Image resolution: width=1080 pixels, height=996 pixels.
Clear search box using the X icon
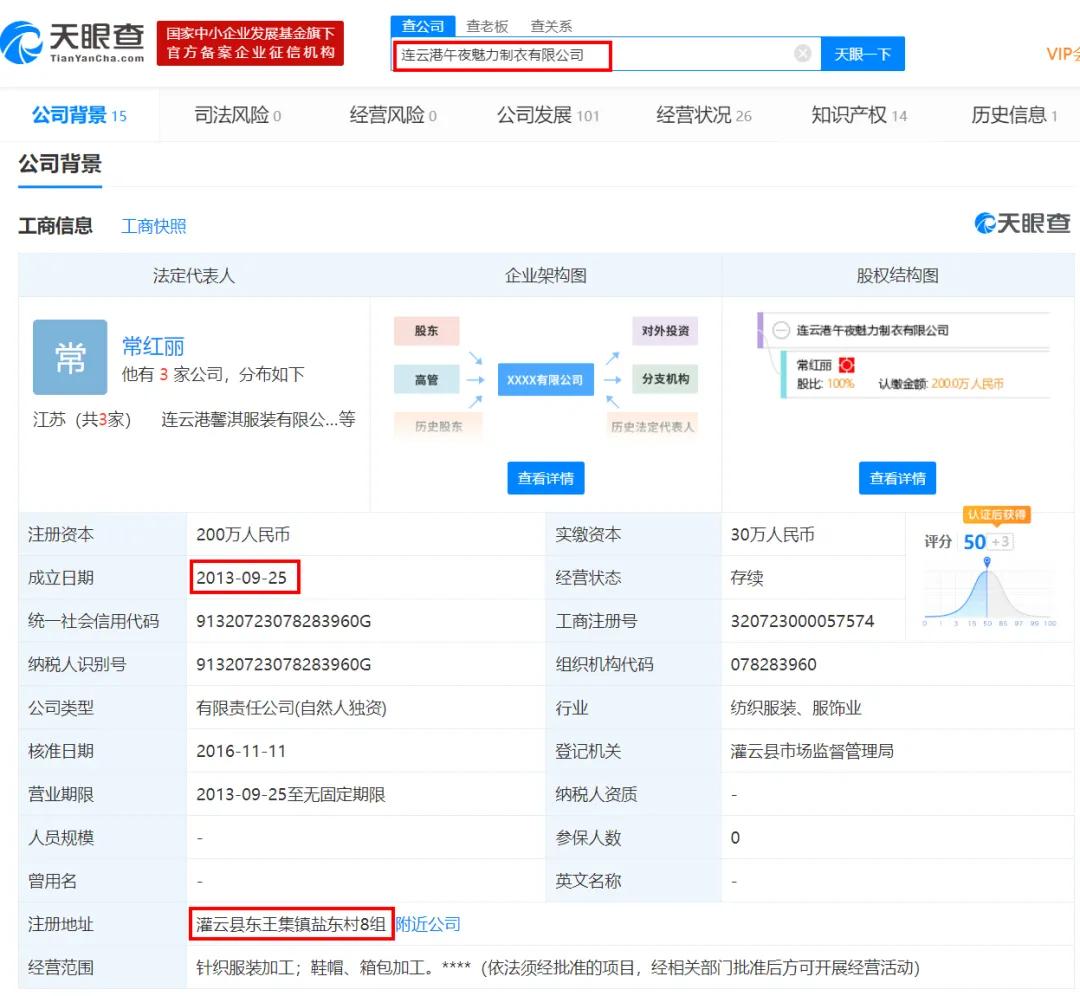(x=803, y=55)
